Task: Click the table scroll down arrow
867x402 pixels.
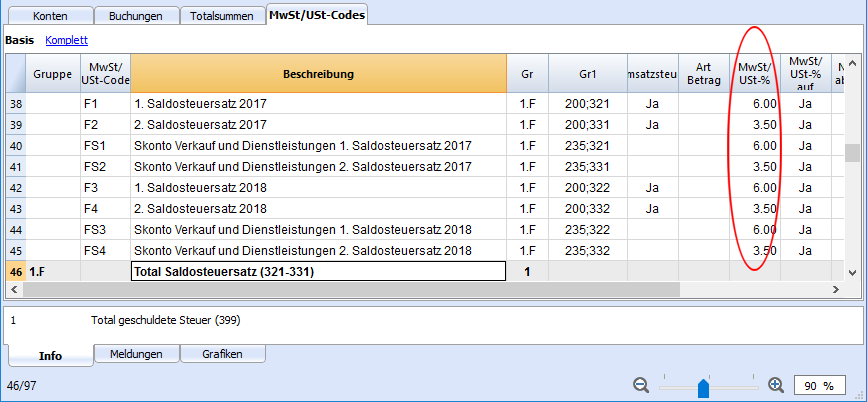Action: point(852,272)
